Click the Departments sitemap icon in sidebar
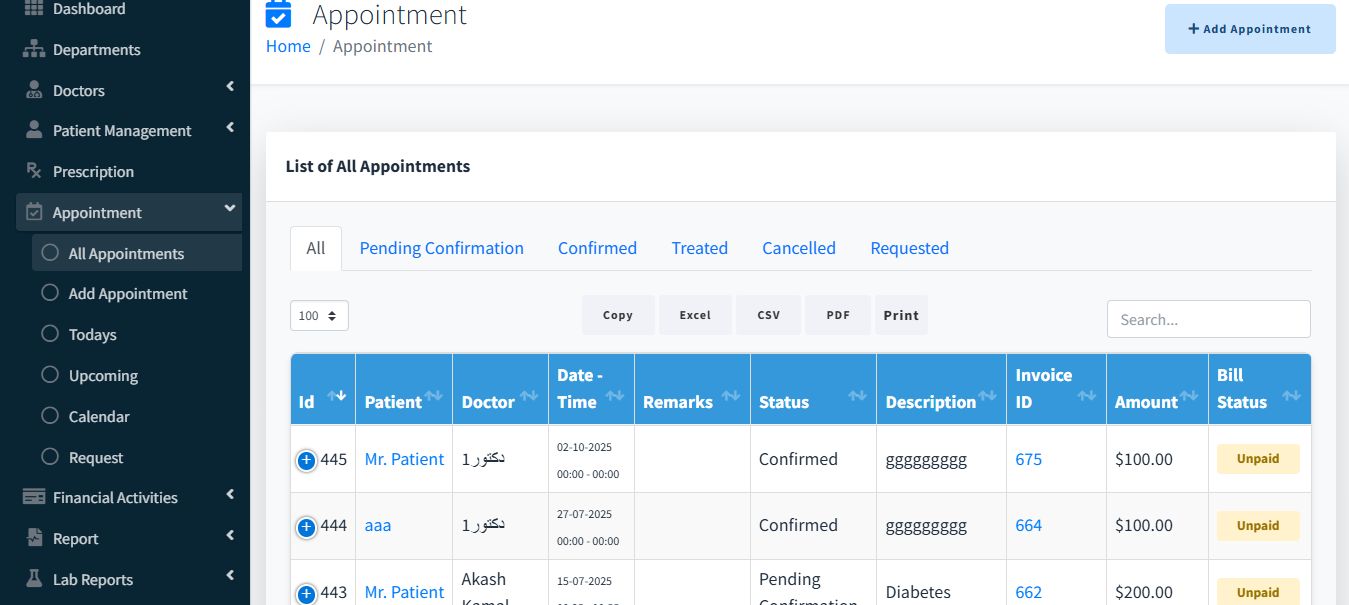Screen dimensions: 1349x605 (x=34, y=49)
